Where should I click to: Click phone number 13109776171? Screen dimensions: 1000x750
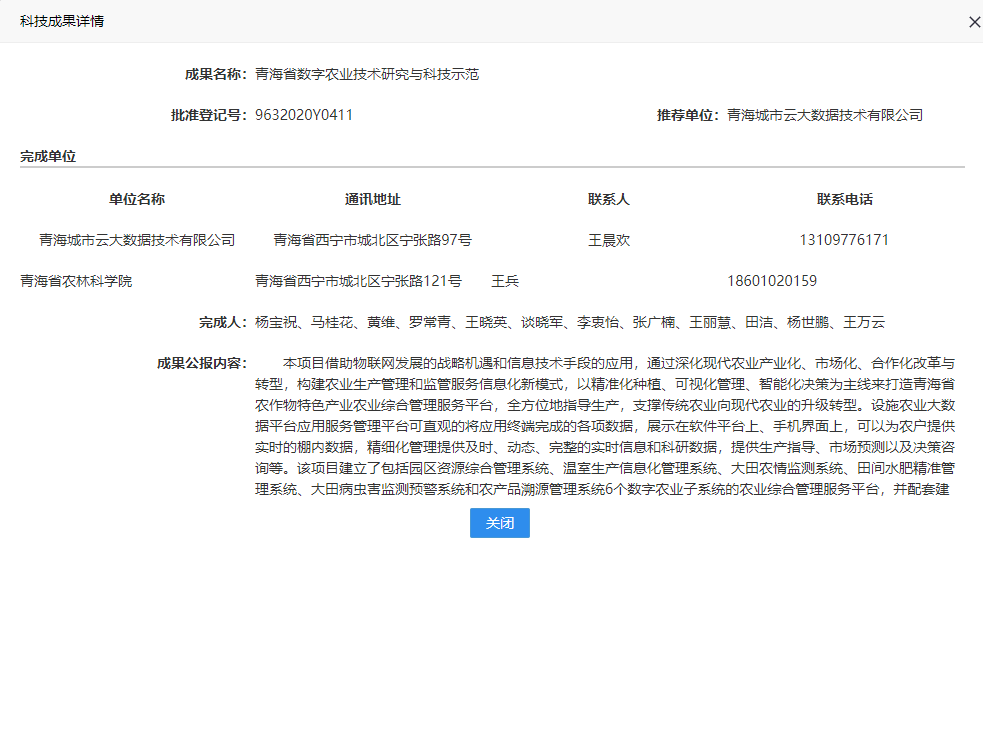click(x=845, y=240)
